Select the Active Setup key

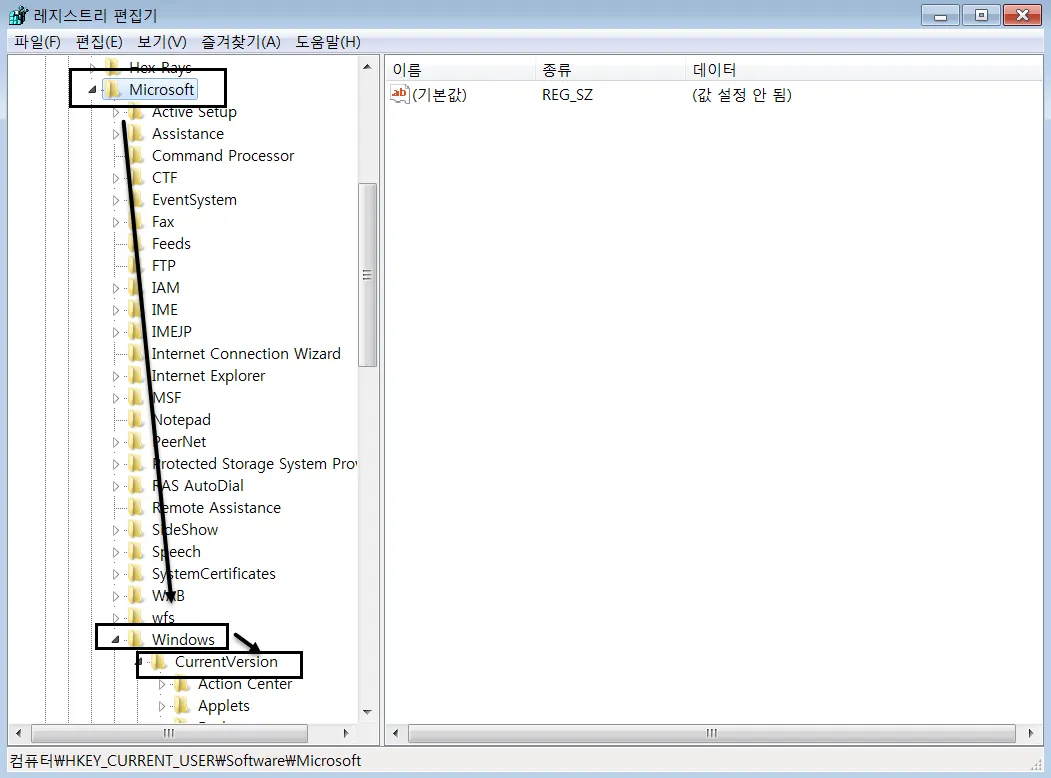pyautogui.click(x=194, y=112)
